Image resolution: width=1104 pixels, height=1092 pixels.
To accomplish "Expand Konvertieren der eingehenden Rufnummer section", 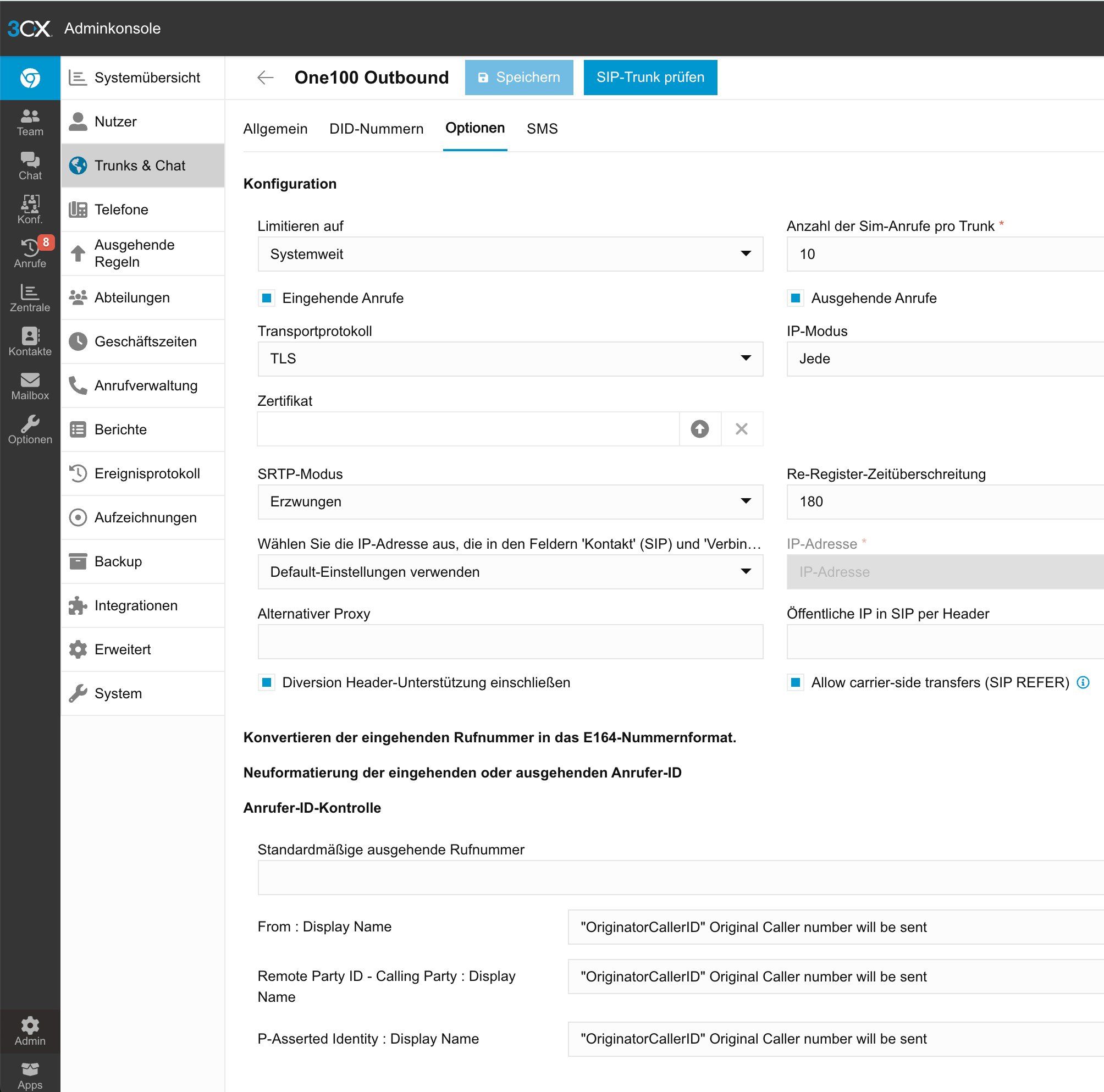I will tap(490, 738).
